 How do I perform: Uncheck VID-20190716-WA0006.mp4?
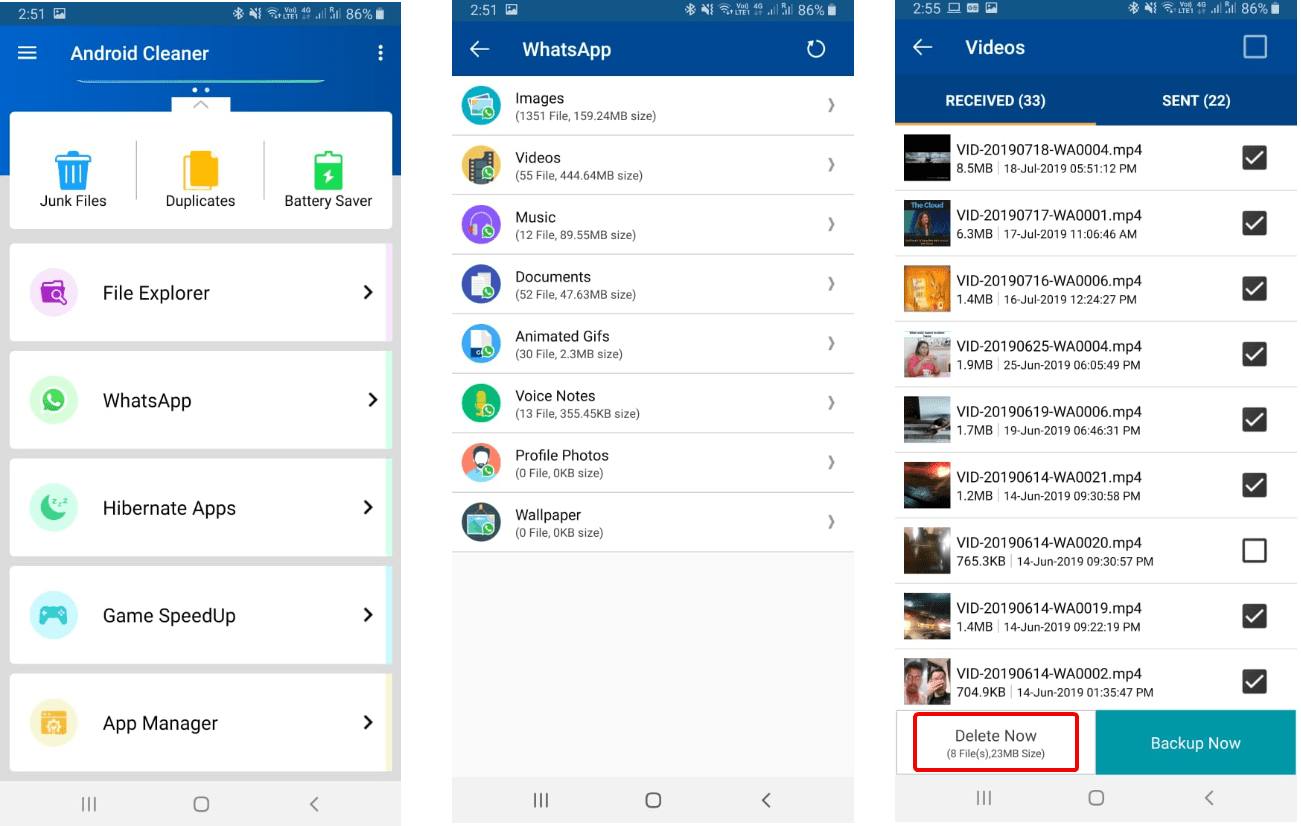pyautogui.click(x=1254, y=289)
